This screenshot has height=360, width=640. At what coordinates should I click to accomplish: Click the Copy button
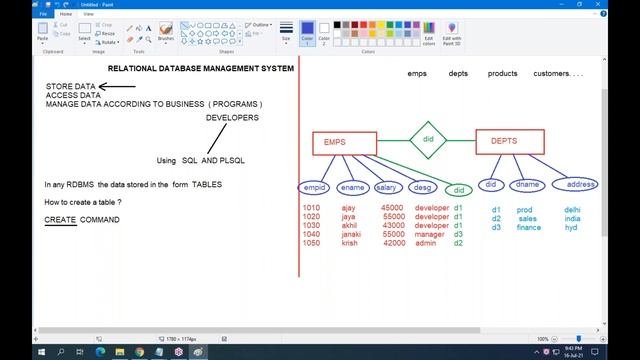coord(62,34)
